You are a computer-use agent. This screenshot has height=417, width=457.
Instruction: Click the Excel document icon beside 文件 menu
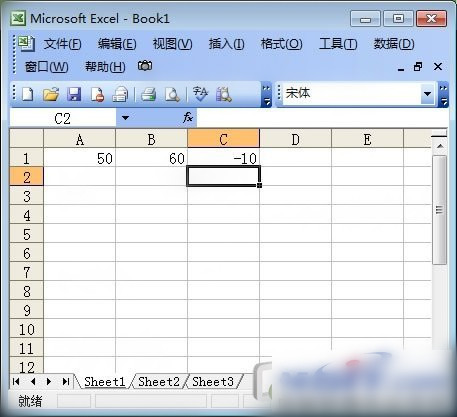(x=26, y=43)
